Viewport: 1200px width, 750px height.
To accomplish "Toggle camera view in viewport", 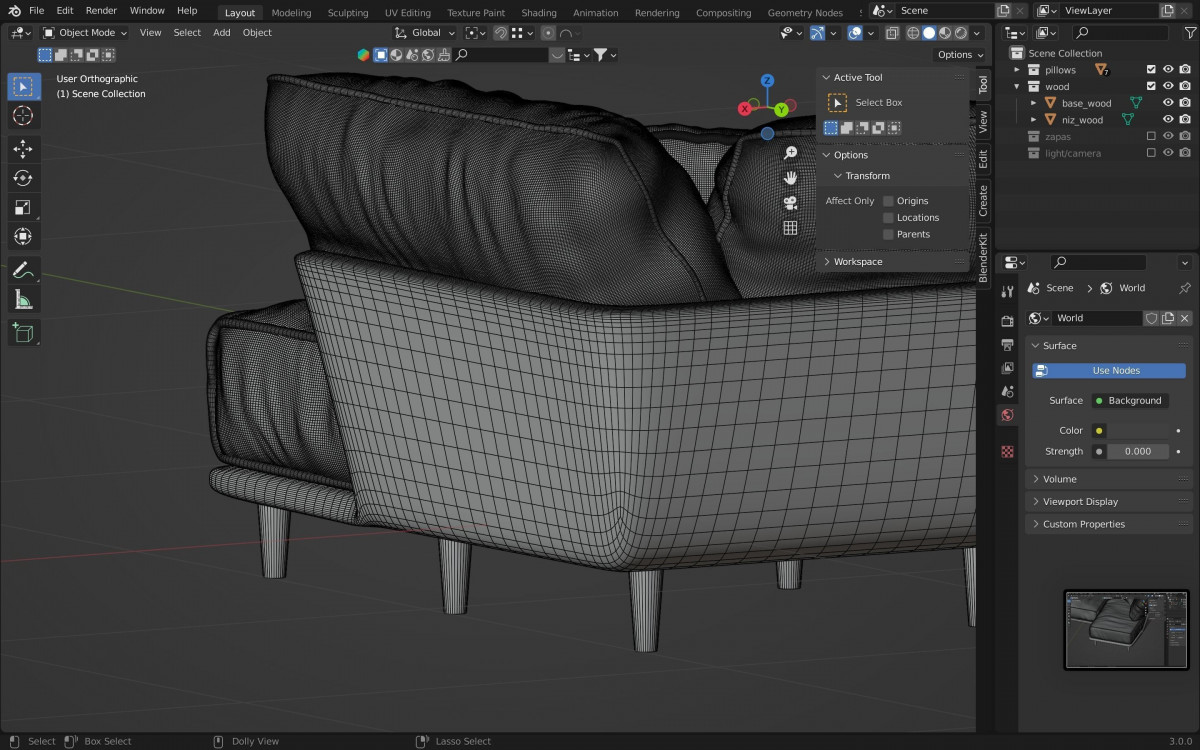I will click(x=790, y=203).
